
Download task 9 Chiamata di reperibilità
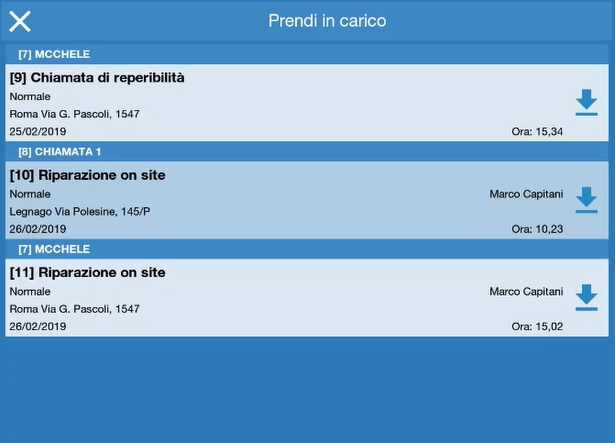pos(587,102)
